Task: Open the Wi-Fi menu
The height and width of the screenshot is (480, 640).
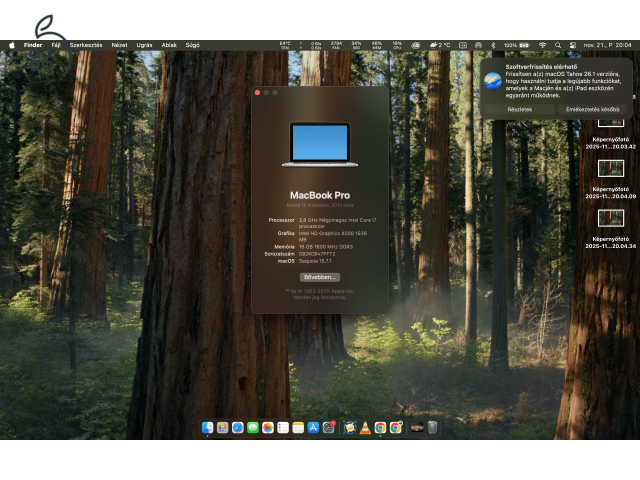Action: tap(542, 45)
